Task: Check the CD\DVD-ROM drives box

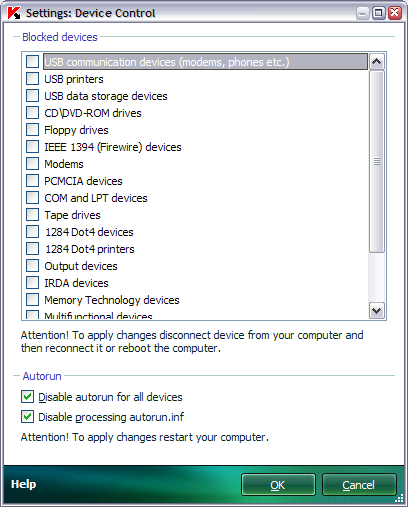Action: (32, 113)
